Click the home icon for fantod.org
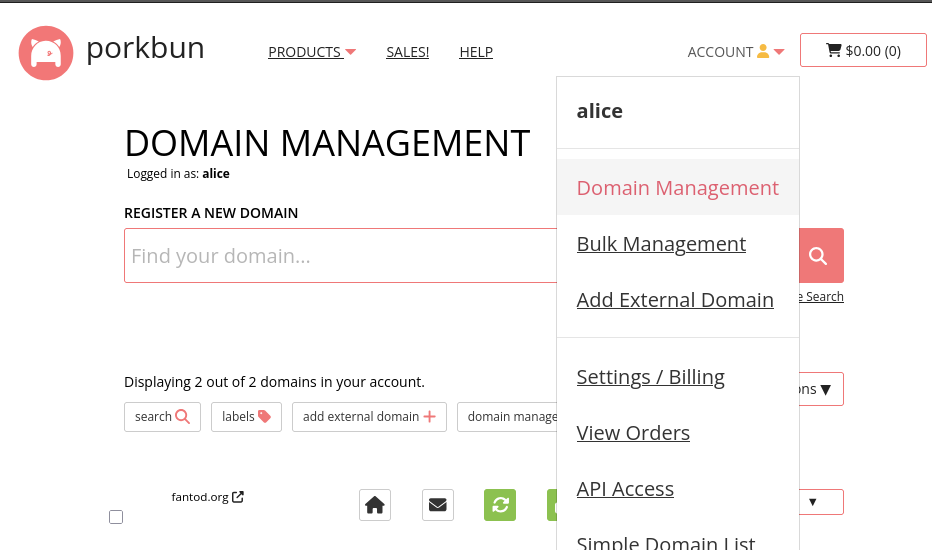 [x=375, y=505]
